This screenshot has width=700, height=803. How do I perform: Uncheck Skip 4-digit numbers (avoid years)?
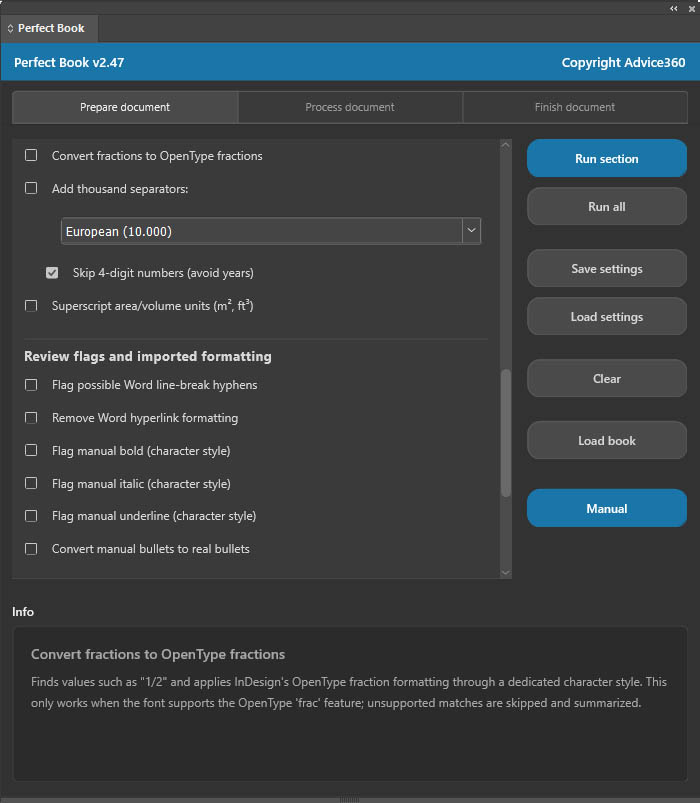point(52,272)
